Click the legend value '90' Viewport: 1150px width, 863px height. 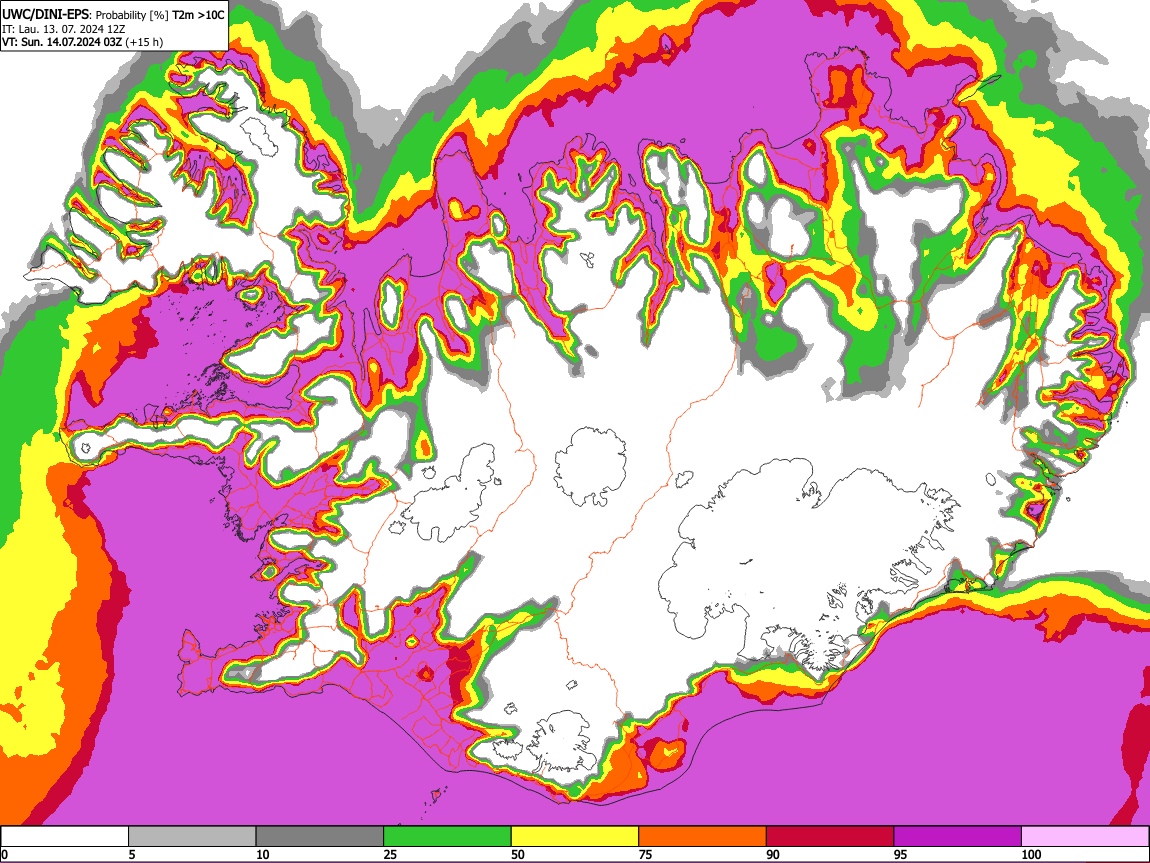click(x=773, y=854)
